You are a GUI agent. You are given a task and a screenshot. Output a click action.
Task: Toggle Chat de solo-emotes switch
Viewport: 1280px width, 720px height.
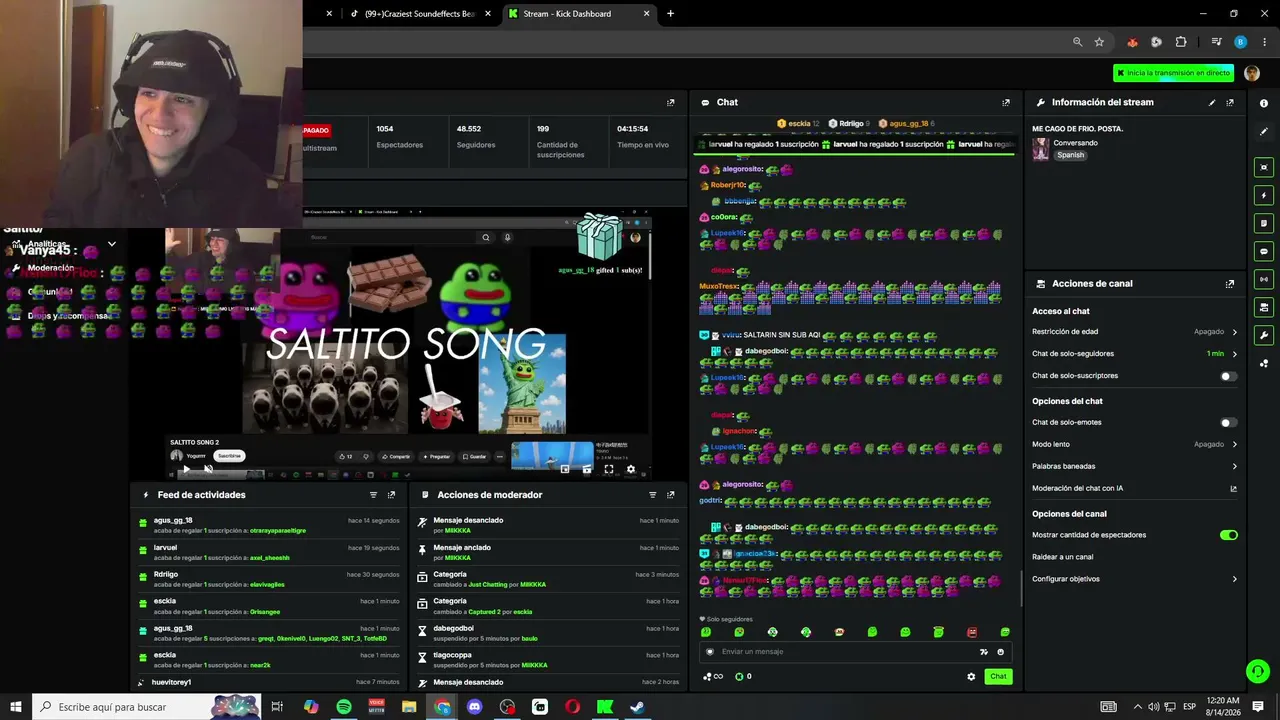click(x=1228, y=423)
